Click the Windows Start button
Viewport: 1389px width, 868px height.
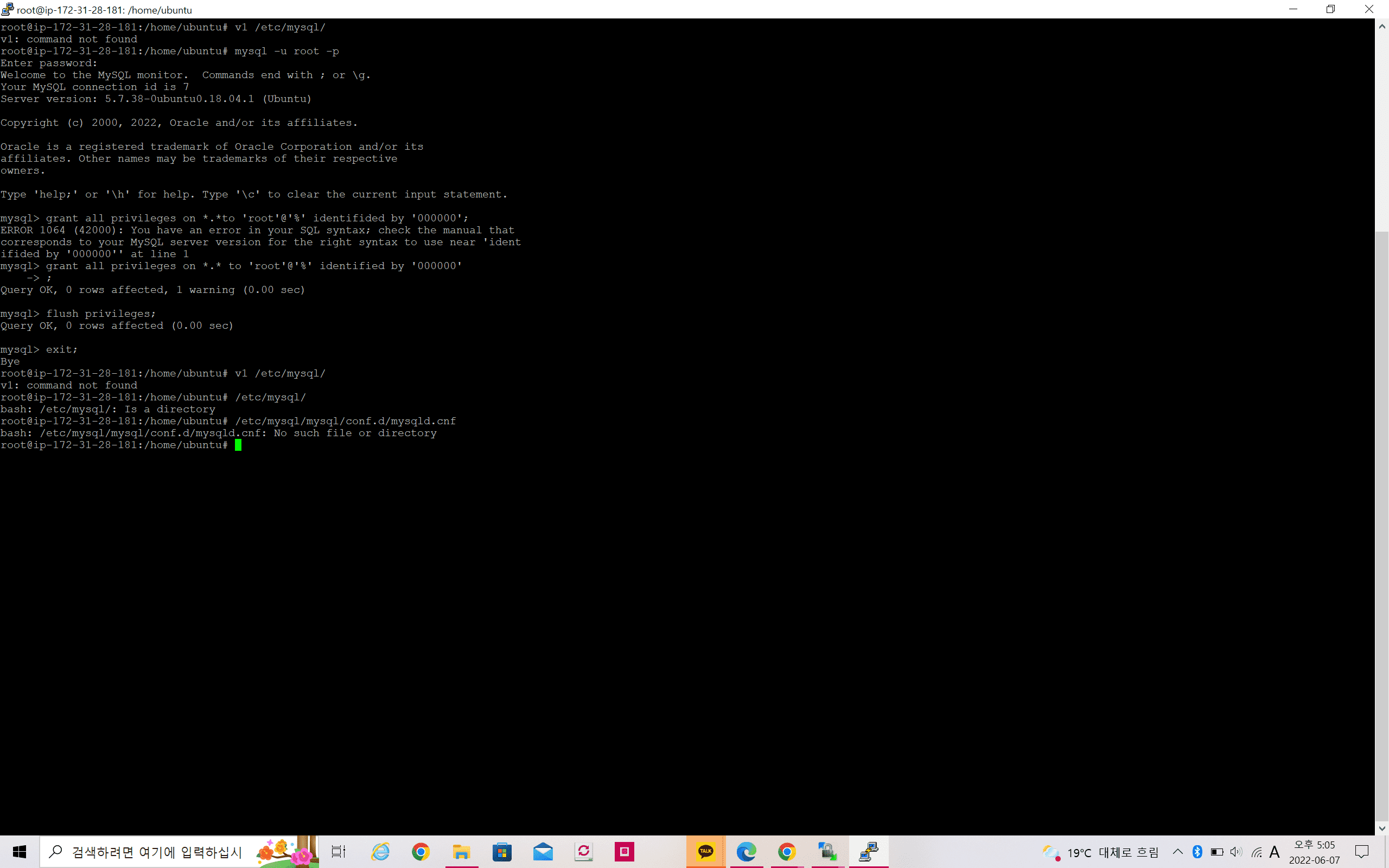coord(20,852)
